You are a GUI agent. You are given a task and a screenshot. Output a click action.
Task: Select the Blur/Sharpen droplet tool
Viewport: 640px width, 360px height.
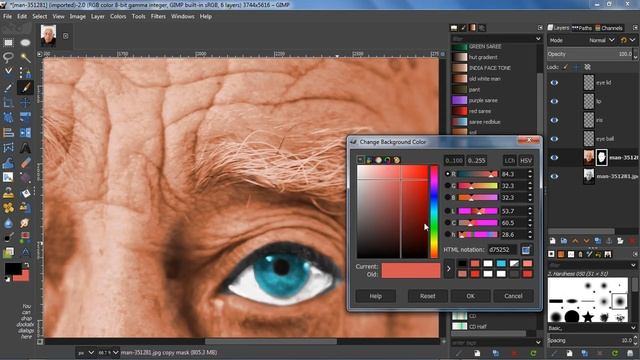pos(8,223)
